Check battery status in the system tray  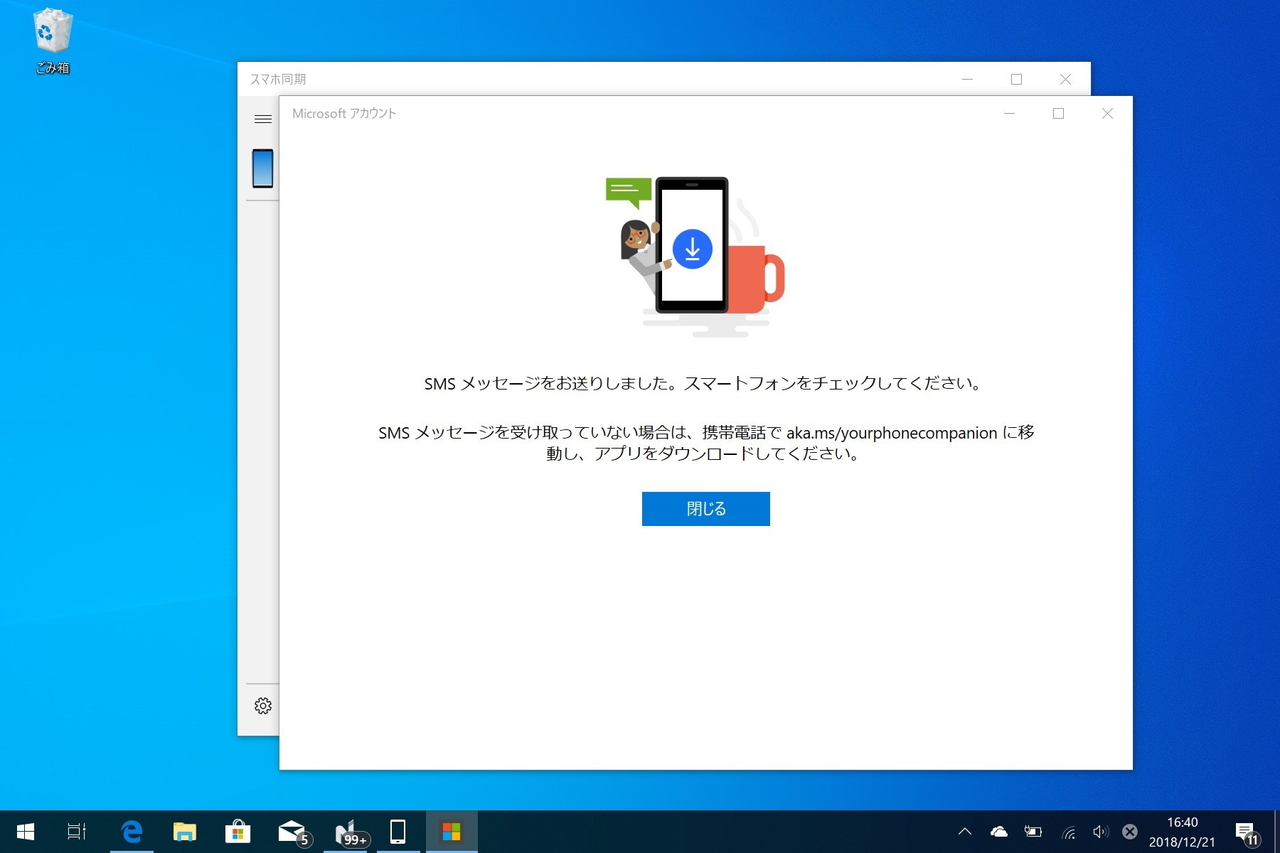coord(1032,831)
